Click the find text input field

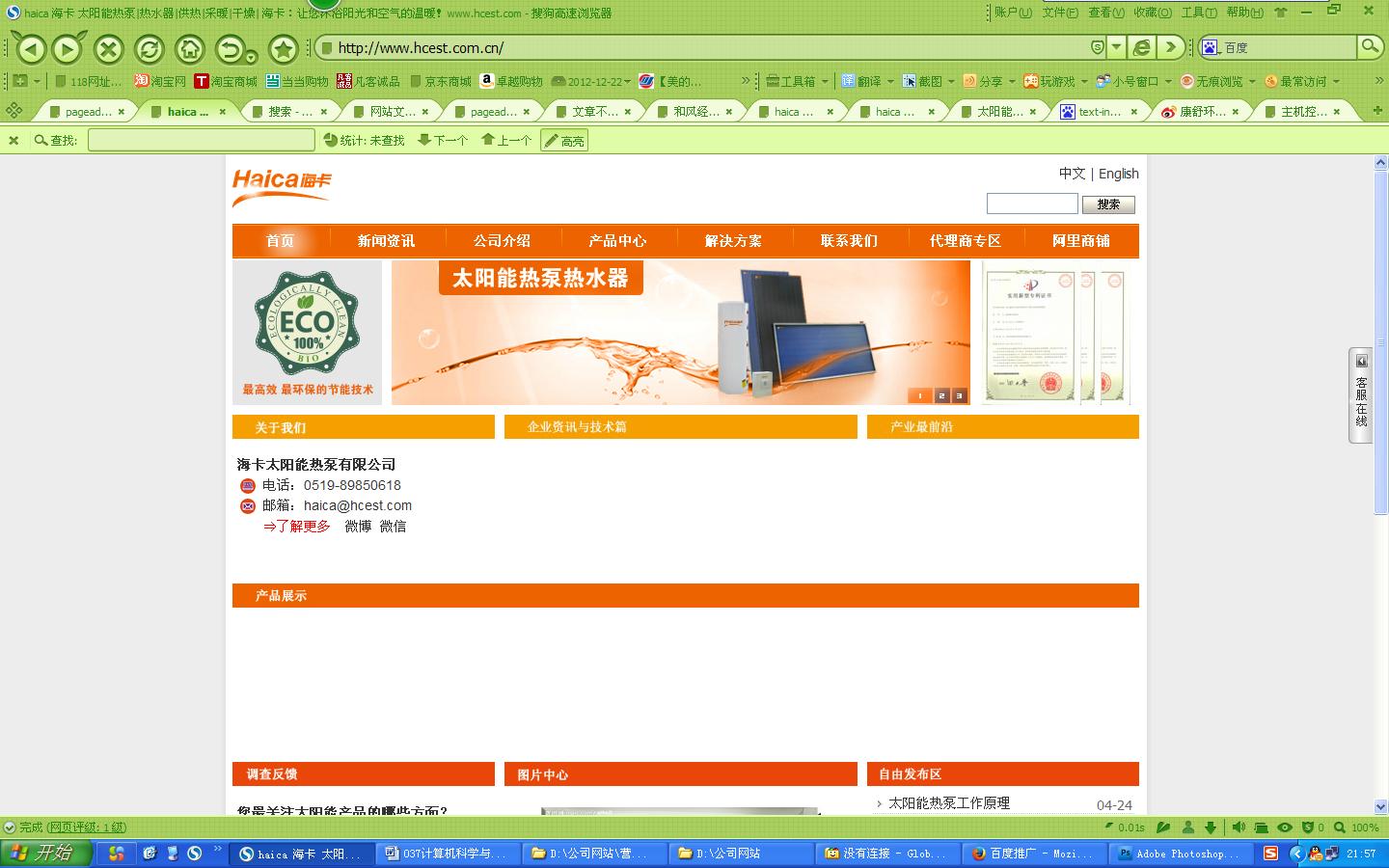coord(201,141)
